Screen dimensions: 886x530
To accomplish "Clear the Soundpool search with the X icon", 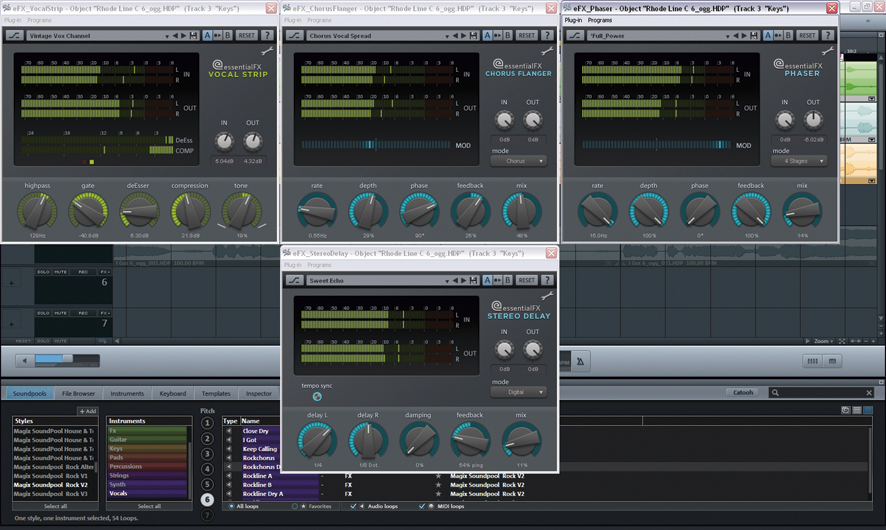I will coord(869,393).
